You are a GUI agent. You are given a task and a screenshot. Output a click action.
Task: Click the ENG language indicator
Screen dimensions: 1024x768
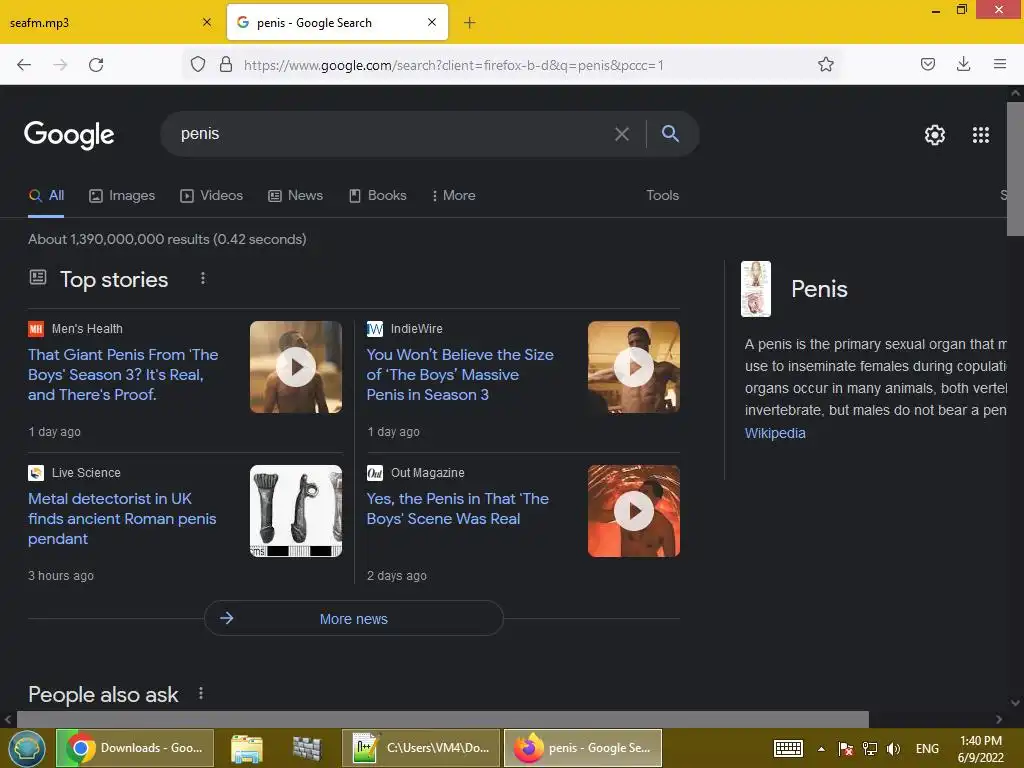(x=927, y=749)
